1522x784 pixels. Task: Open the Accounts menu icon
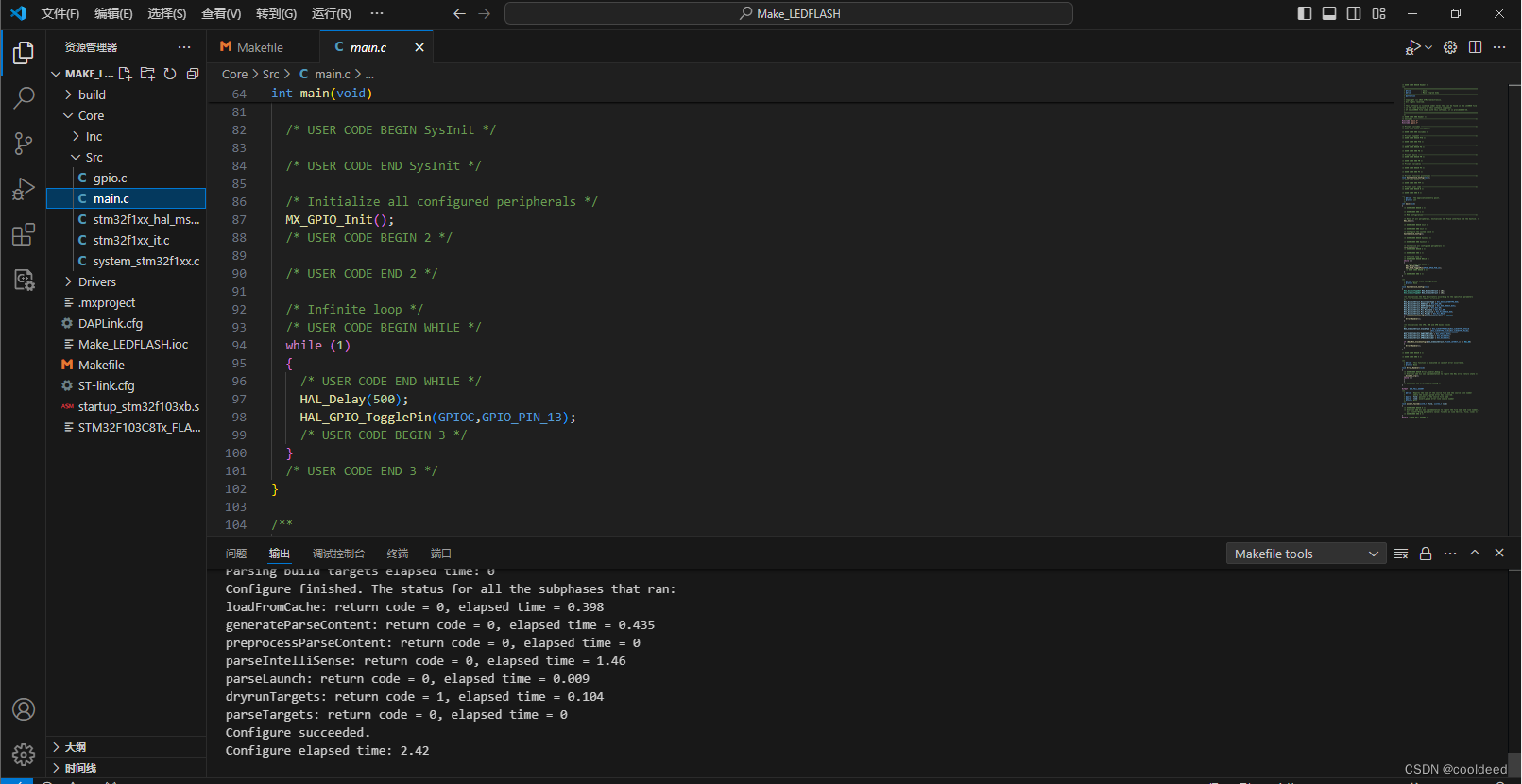pos(24,709)
